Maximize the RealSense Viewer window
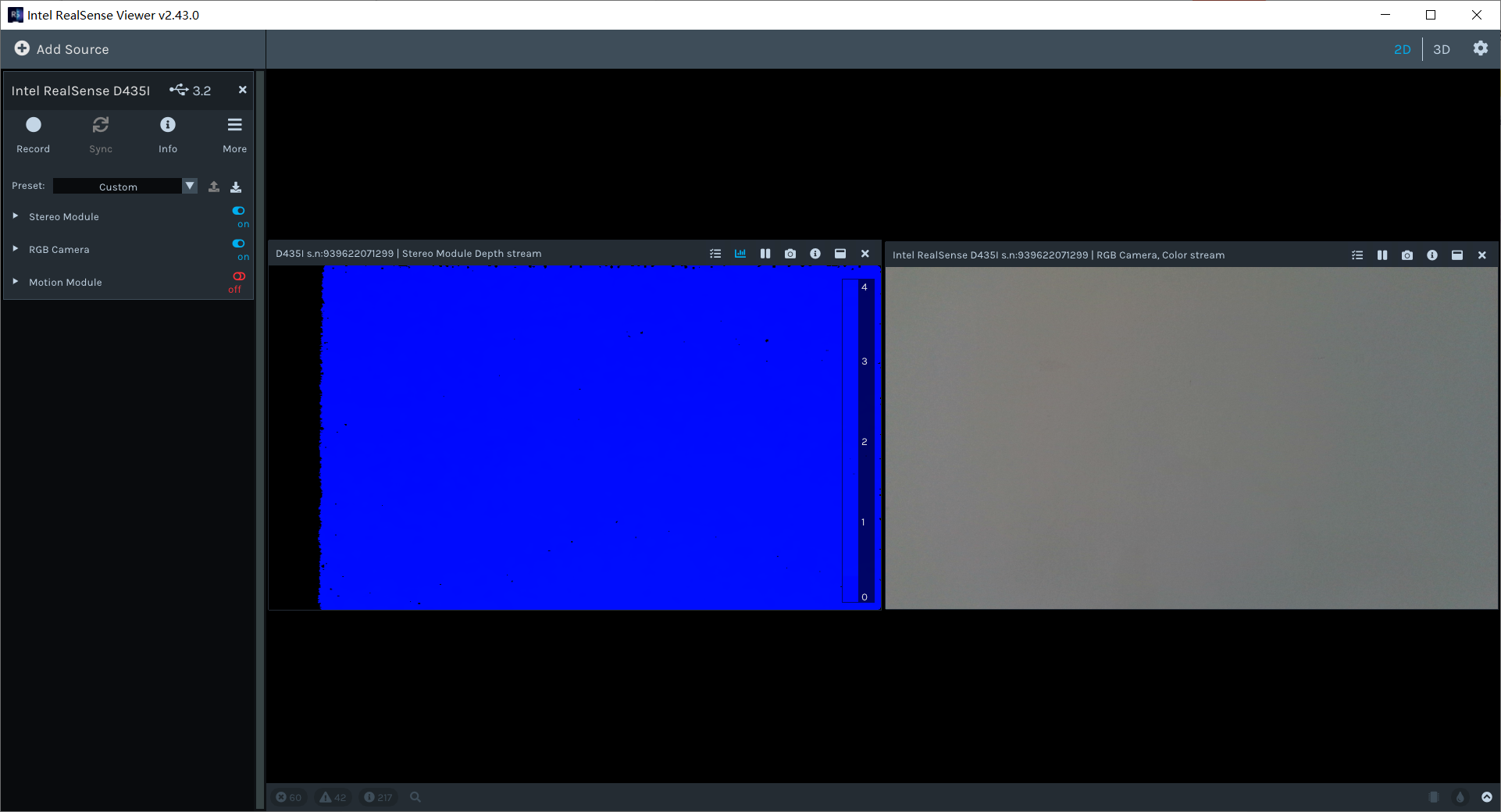 [1431, 15]
